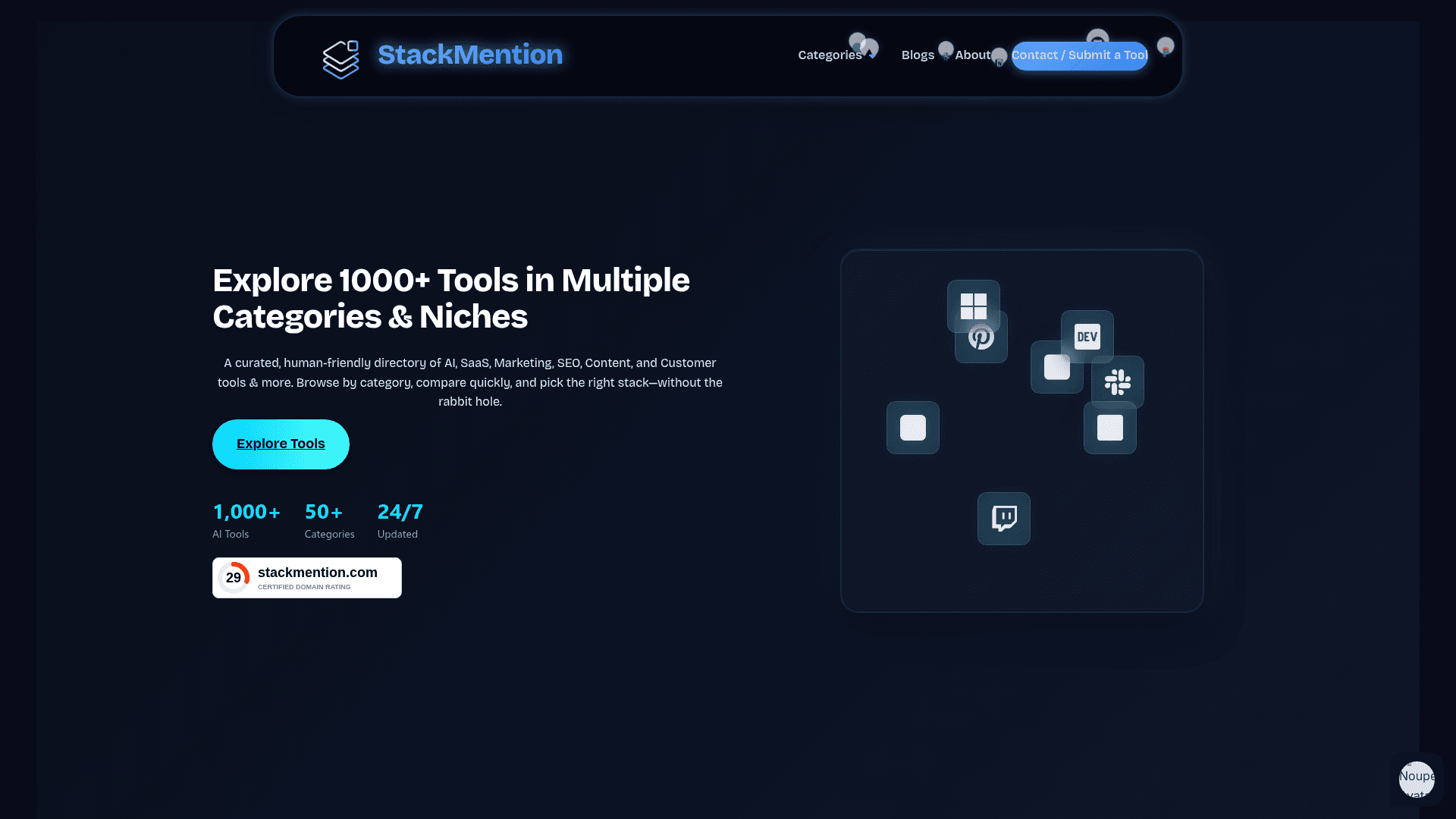This screenshot has width=1456, height=819.
Task: Expand the Categories dropdown
Action: coord(830,55)
